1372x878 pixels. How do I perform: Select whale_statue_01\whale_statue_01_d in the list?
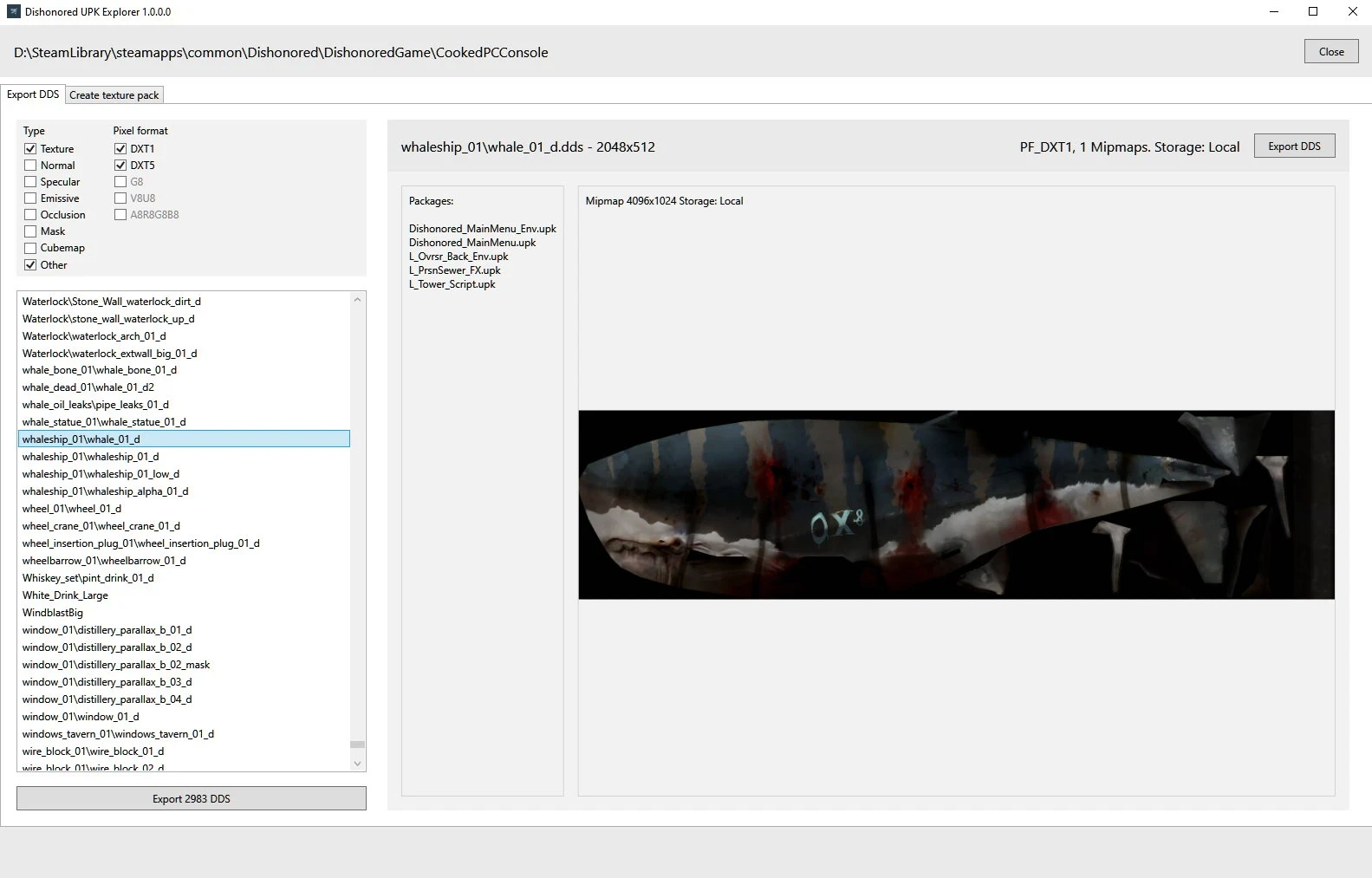[x=104, y=422]
